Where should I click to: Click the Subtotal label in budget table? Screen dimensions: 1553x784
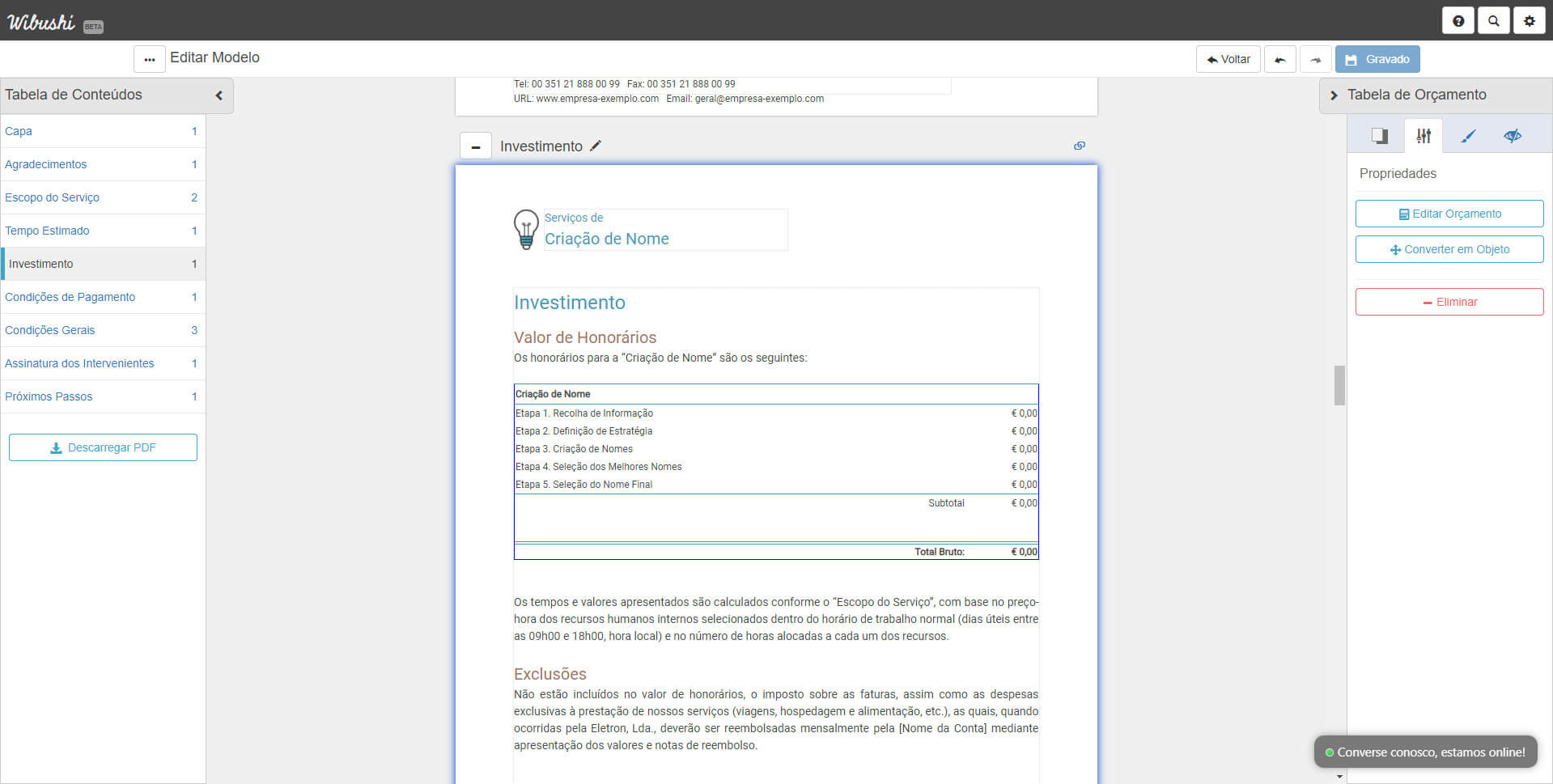946,503
